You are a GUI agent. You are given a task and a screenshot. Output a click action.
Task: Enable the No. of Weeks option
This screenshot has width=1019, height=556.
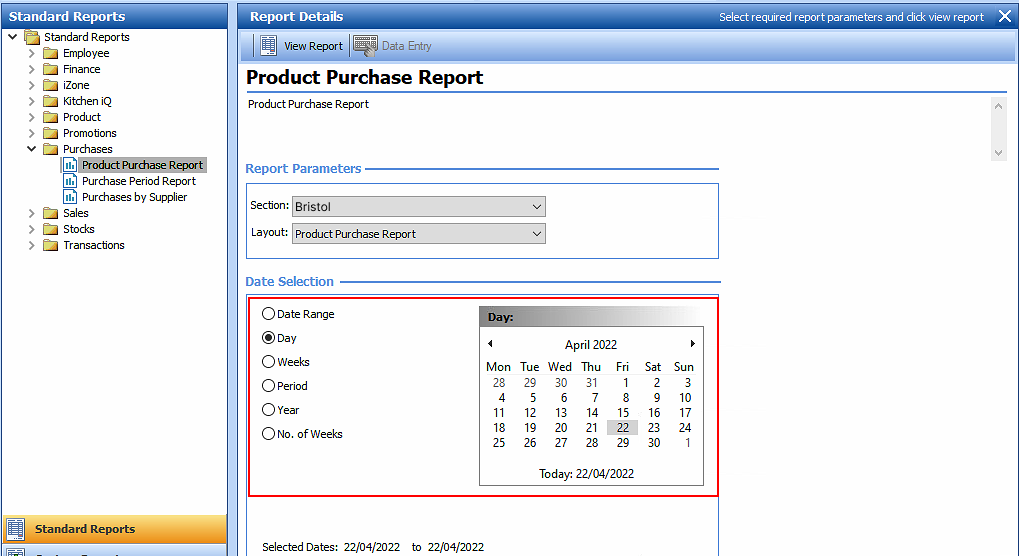click(x=269, y=434)
